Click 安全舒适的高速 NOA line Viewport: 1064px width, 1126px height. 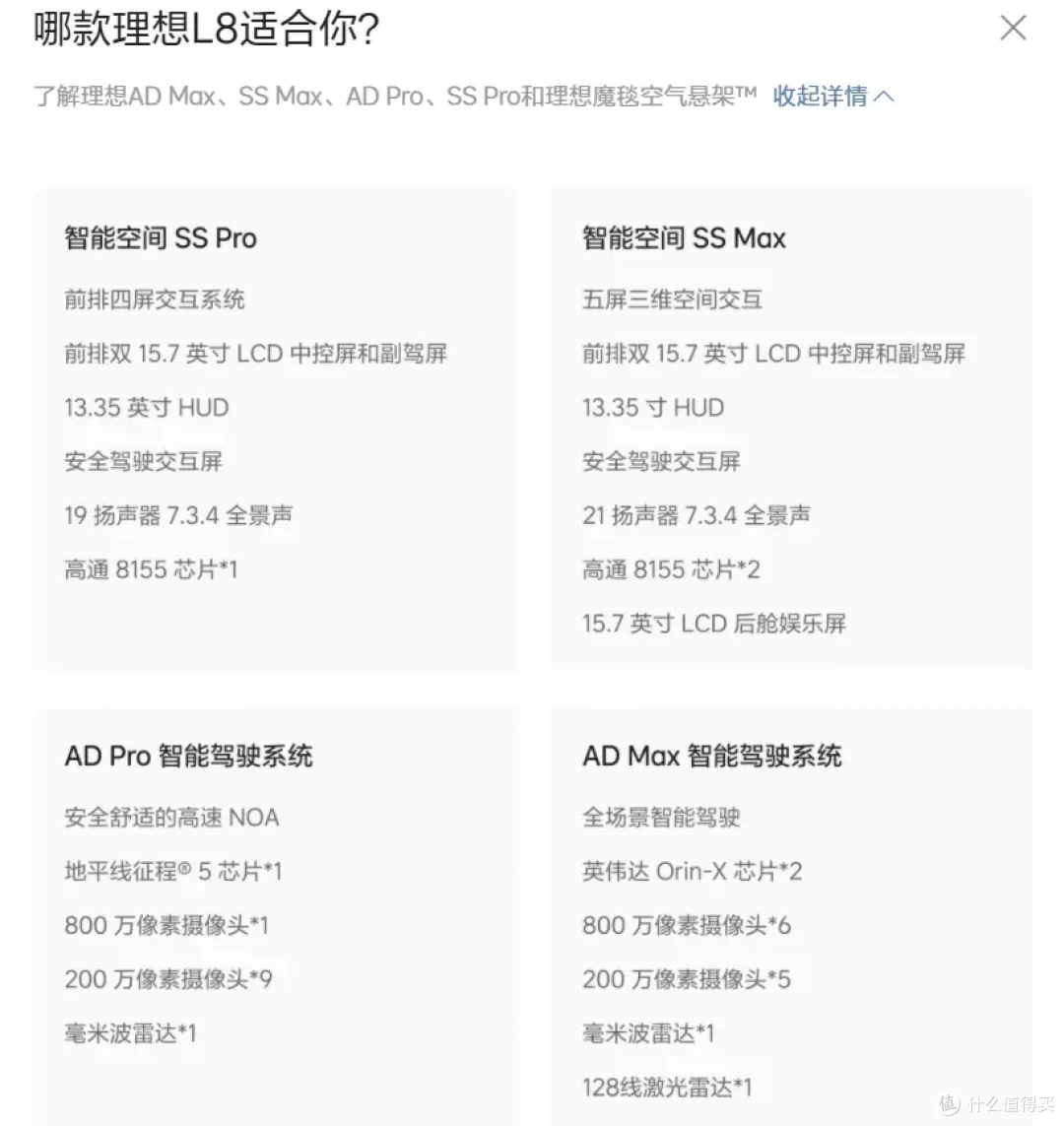pos(171,818)
